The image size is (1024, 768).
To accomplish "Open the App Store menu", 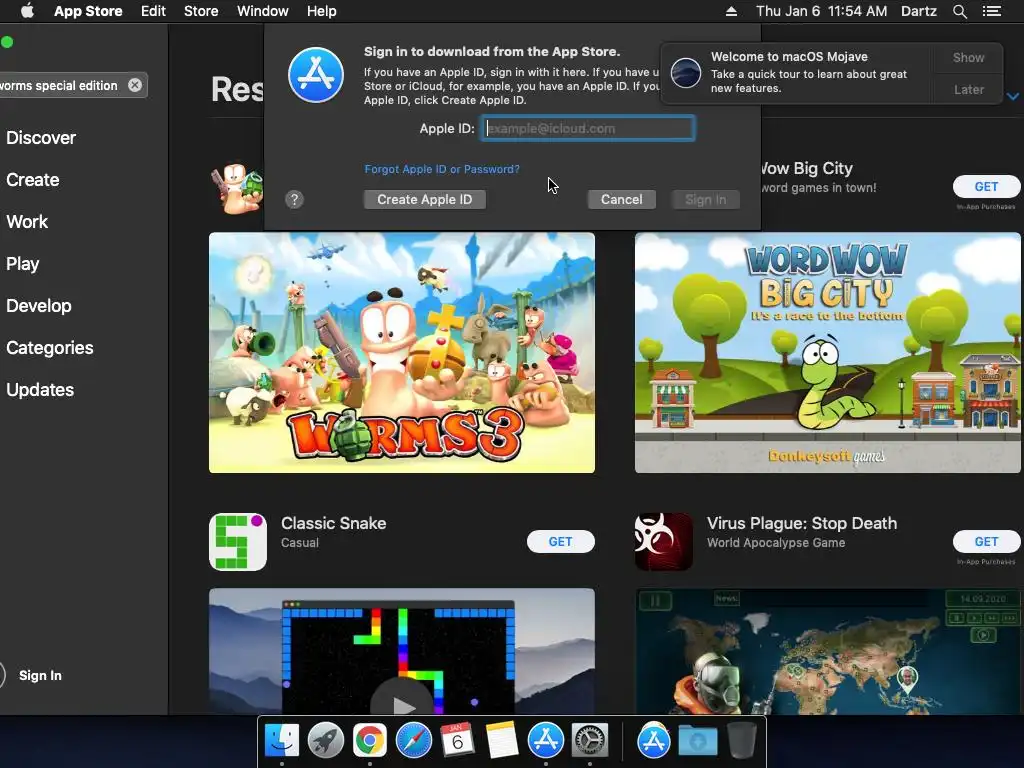I will pyautogui.click(x=88, y=11).
